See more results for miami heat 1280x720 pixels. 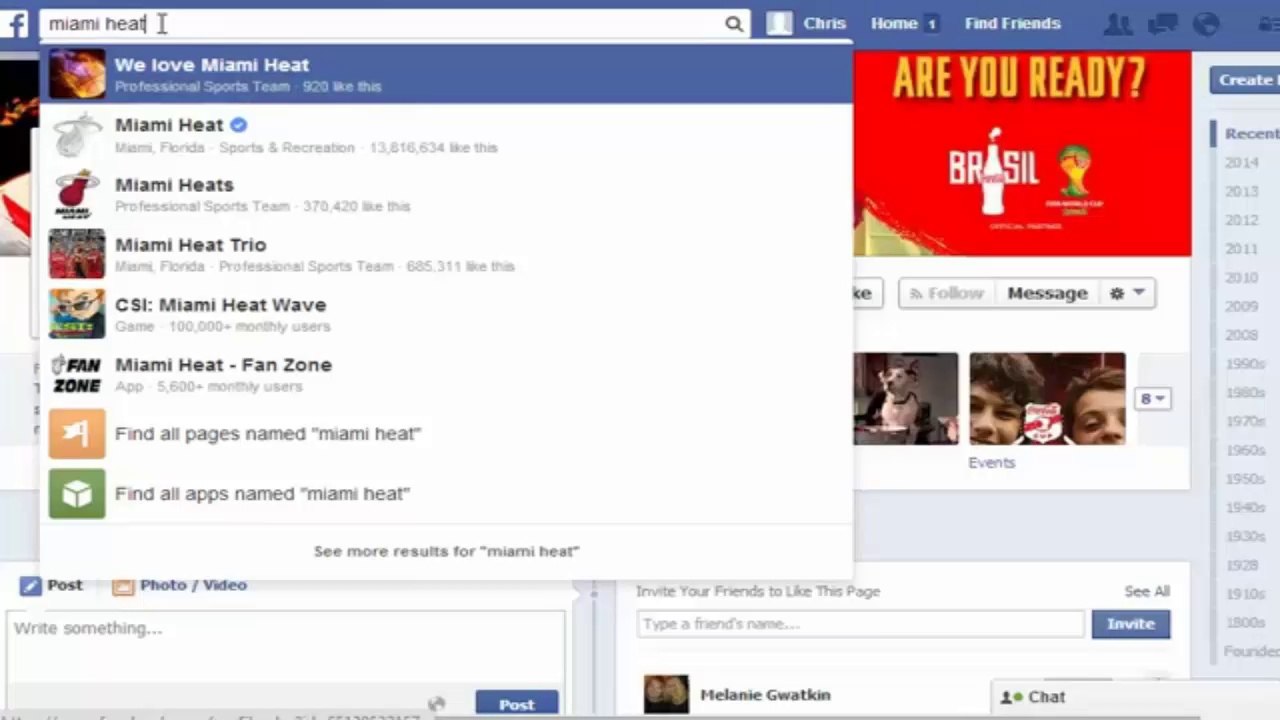(446, 551)
